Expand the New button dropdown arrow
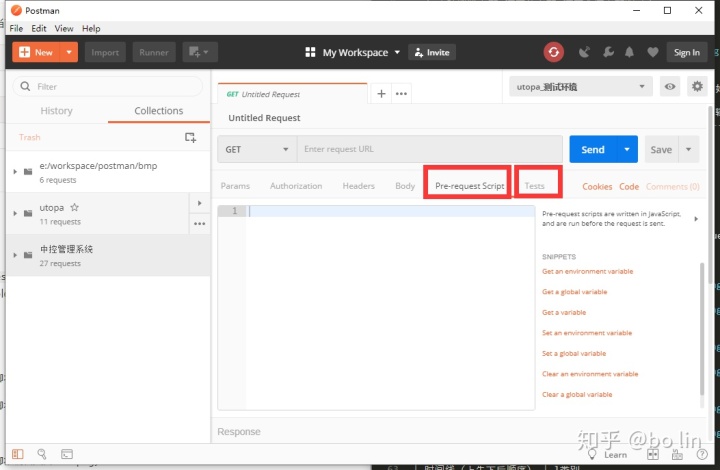Viewport: 720px width, 470px height. (69, 52)
